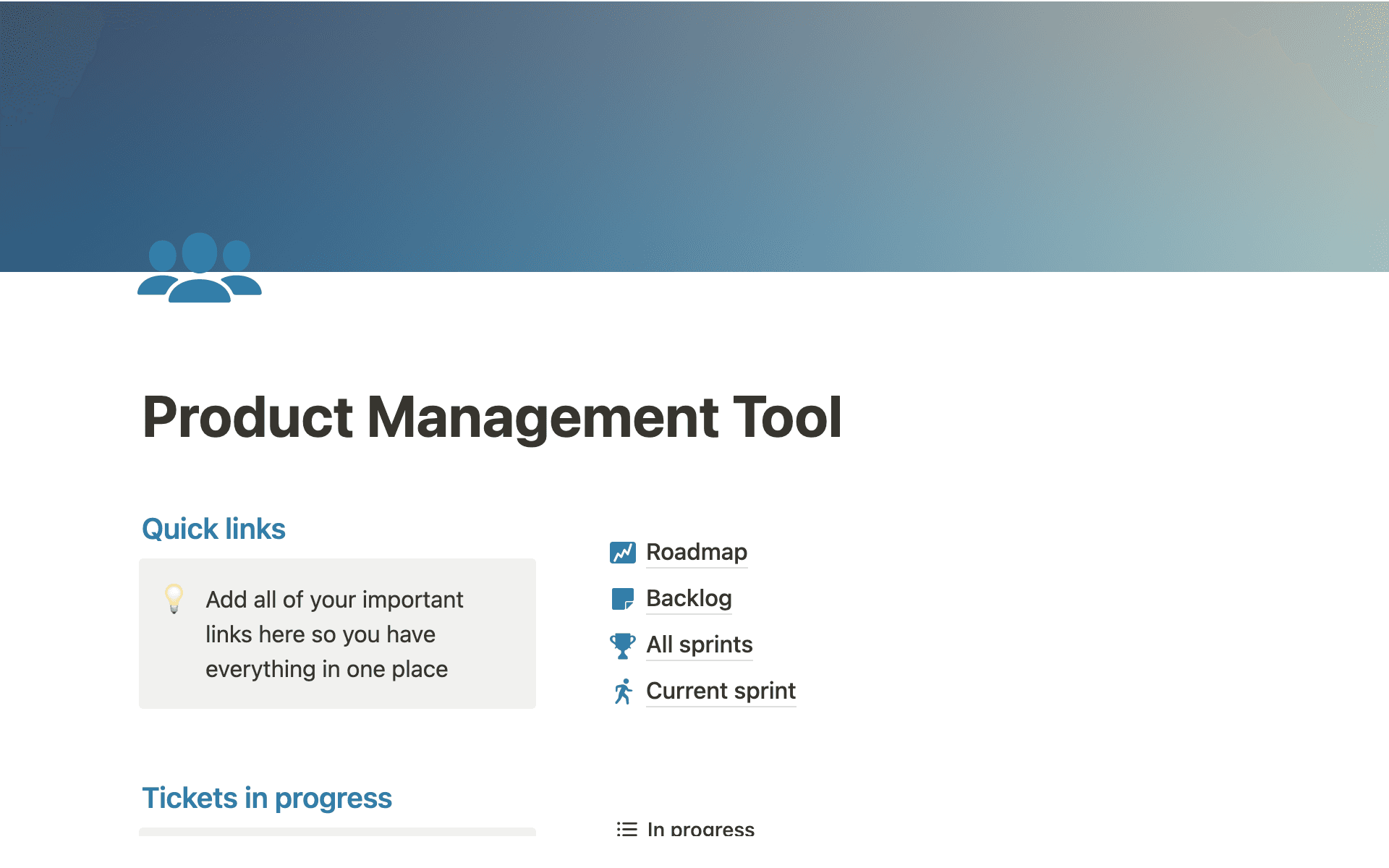Viewport: 1389px width, 868px height.
Task: Click the trophy icon beside All sprints
Action: 622,645
